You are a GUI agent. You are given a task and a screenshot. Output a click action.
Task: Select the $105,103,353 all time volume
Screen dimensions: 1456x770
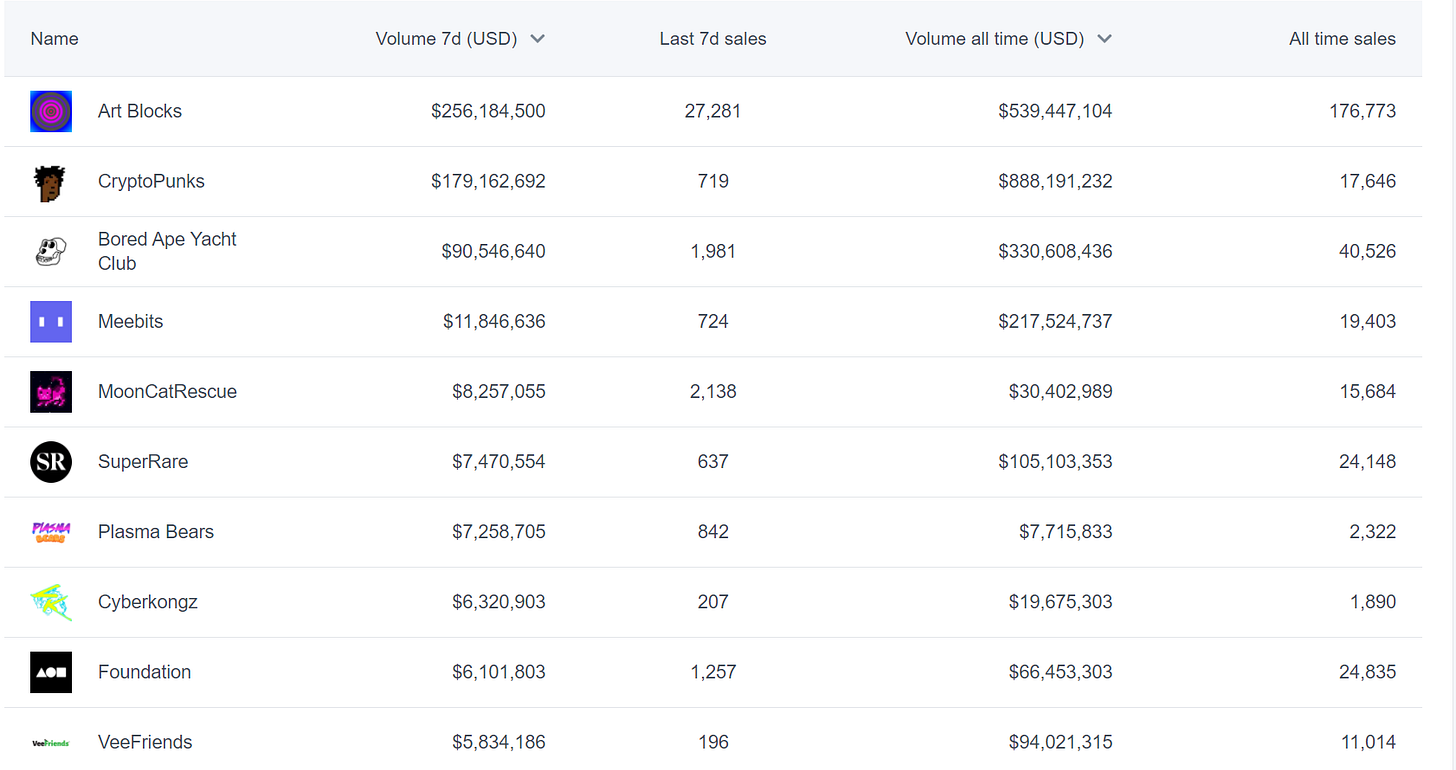pyautogui.click(x=1055, y=461)
